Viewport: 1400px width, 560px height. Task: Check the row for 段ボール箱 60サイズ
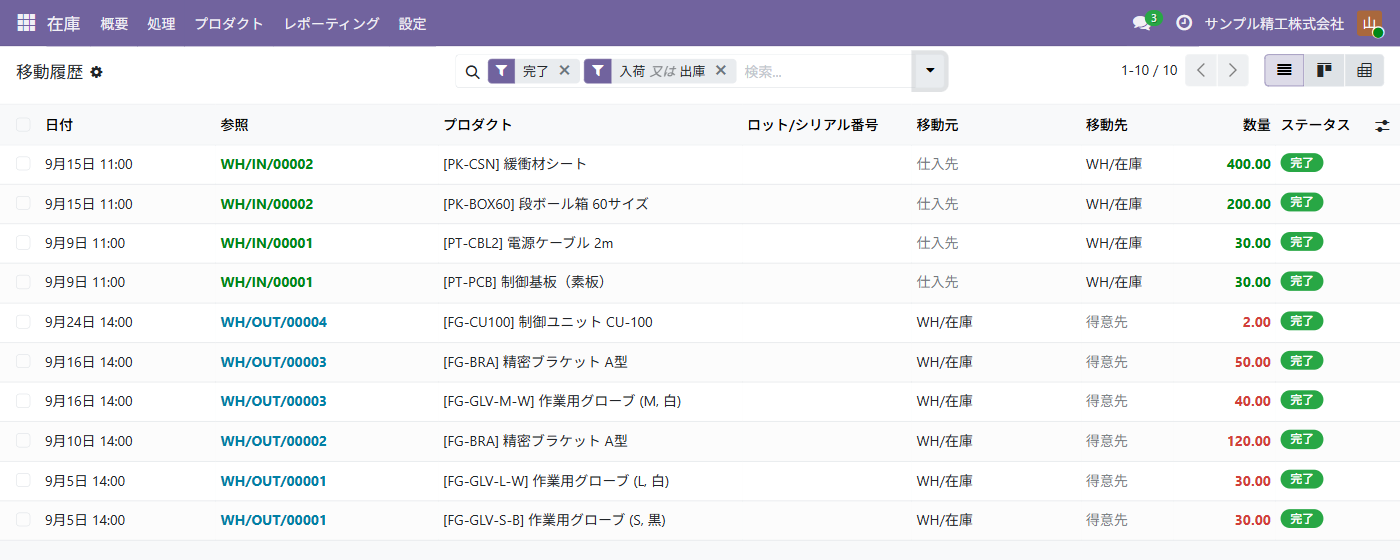pos(23,203)
